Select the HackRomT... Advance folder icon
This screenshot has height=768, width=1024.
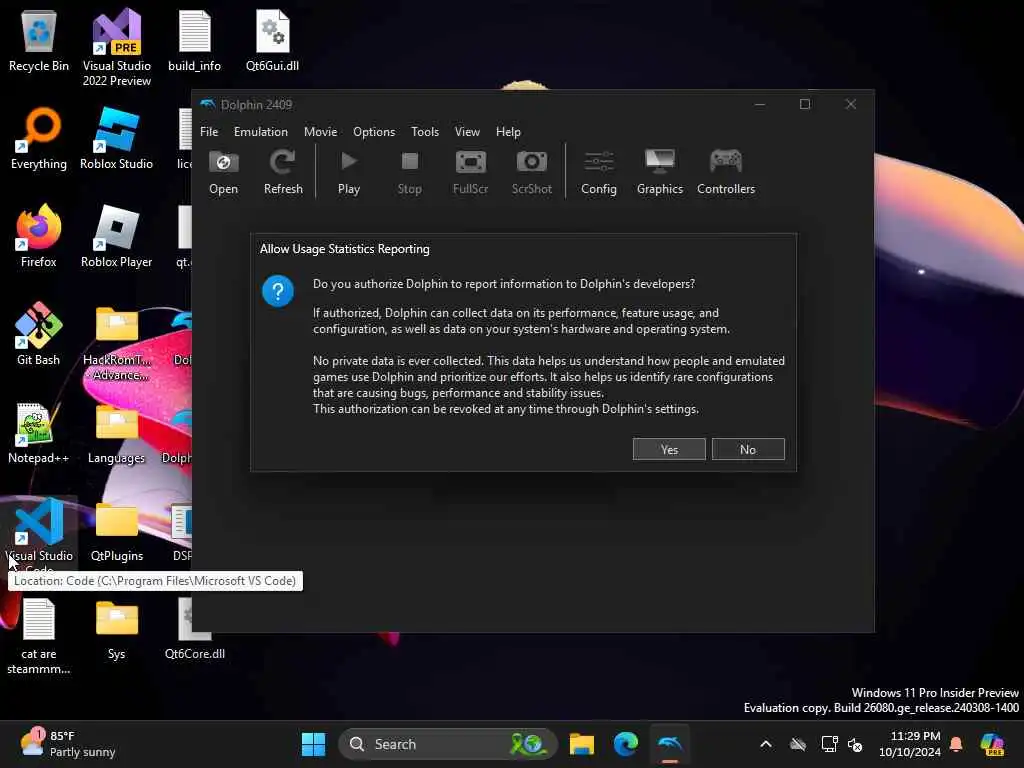pyautogui.click(x=116, y=344)
